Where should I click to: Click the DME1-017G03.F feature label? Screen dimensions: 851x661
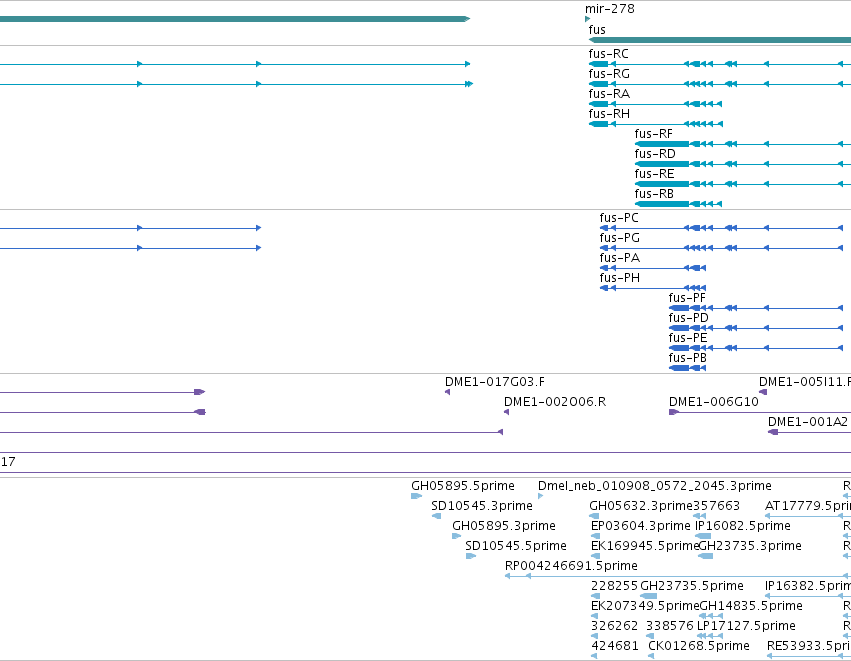494,382
